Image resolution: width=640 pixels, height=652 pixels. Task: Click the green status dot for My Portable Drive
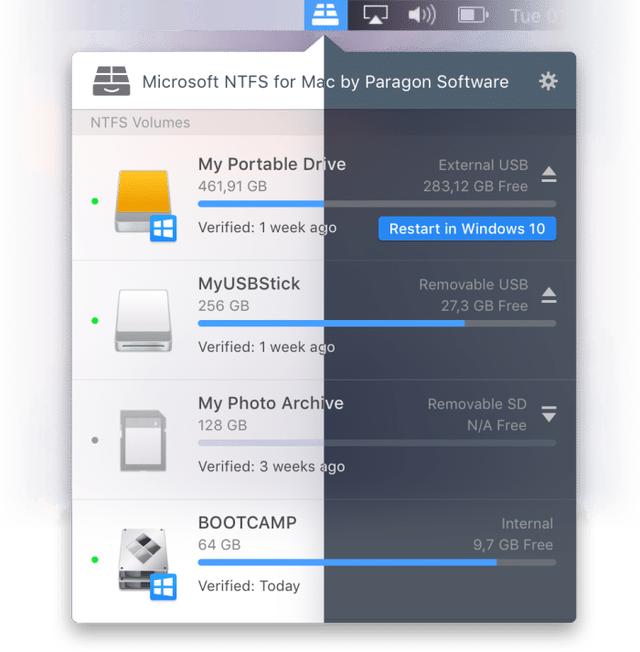click(x=95, y=201)
